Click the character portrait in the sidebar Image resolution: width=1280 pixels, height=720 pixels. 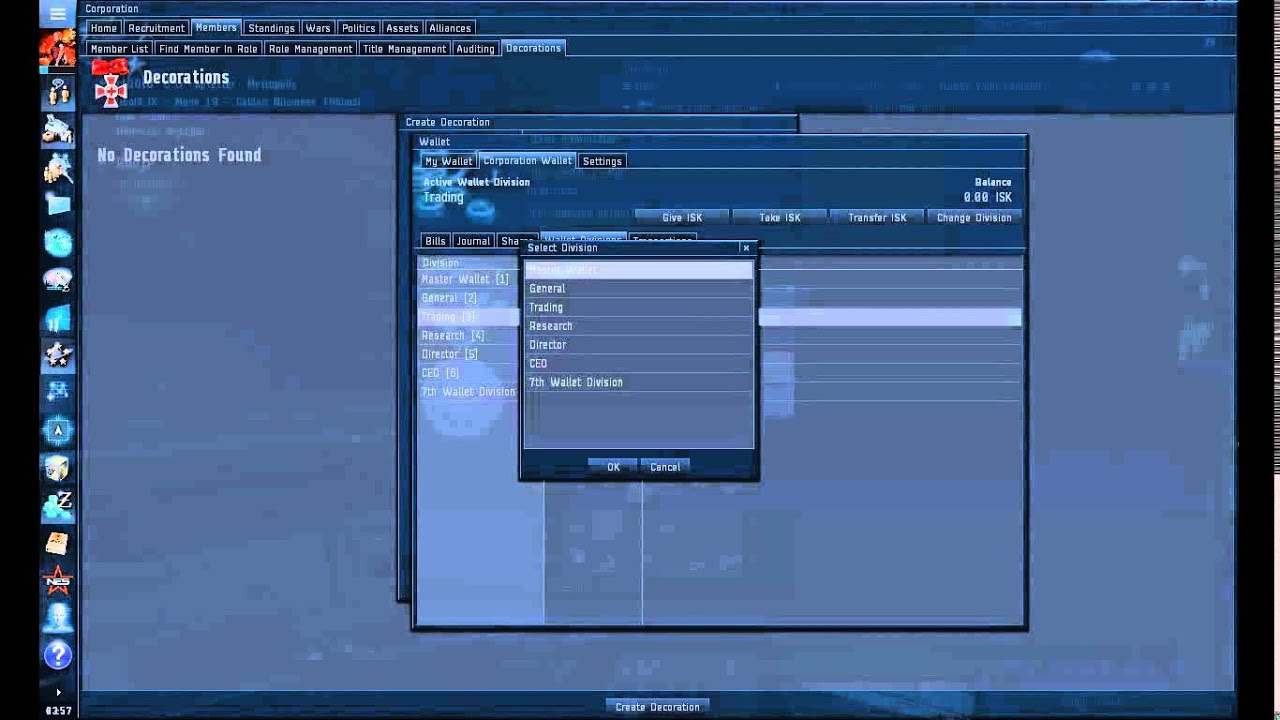coord(58,49)
